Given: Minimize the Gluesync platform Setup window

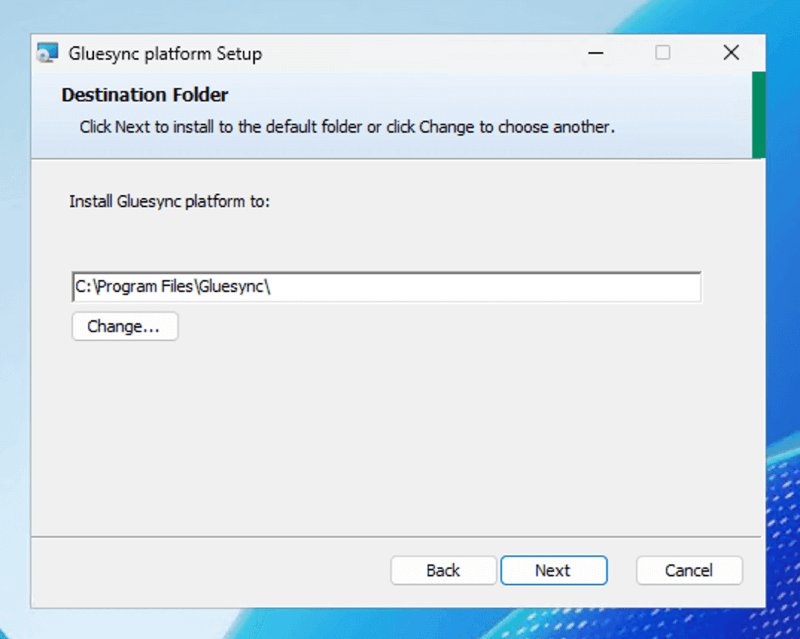Looking at the screenshot, I should click(x=595, y=53).
